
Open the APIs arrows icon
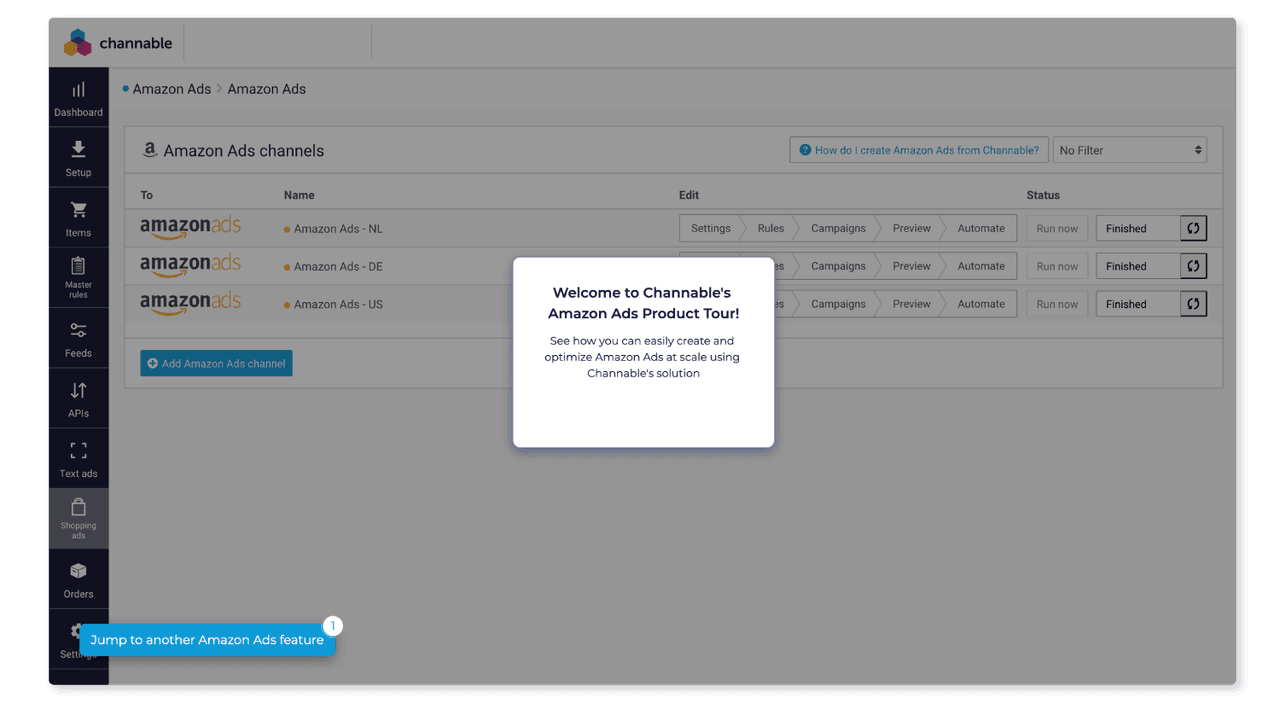pos(78,390)
